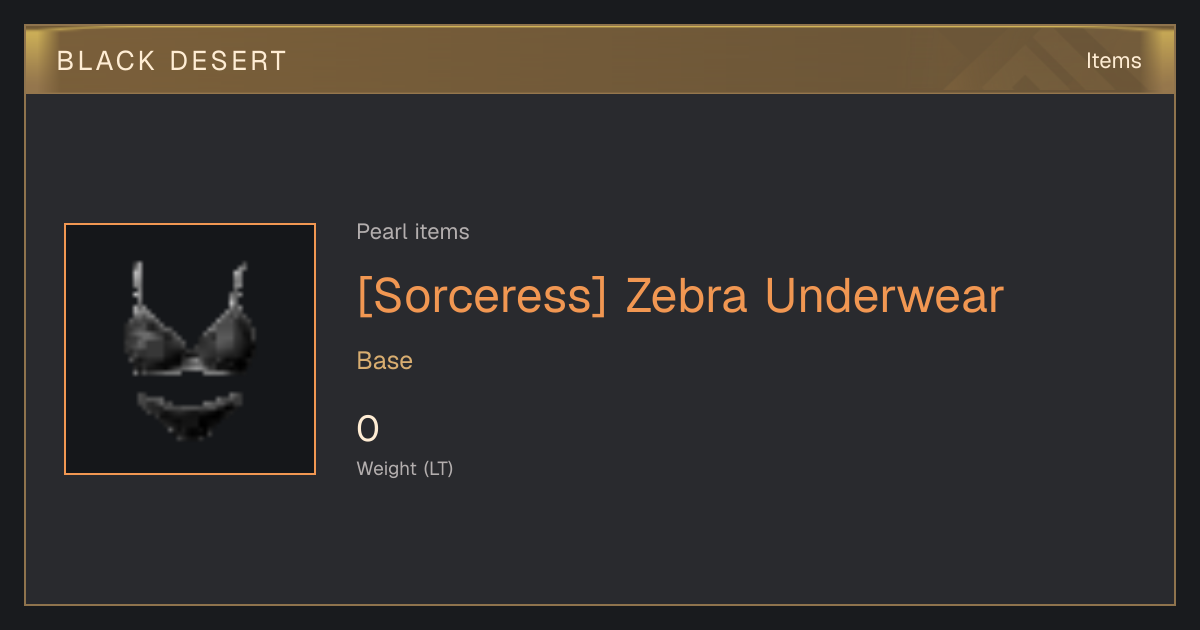
Task: Click the word Pearl above the title
Action: click(x=379, y=232)
